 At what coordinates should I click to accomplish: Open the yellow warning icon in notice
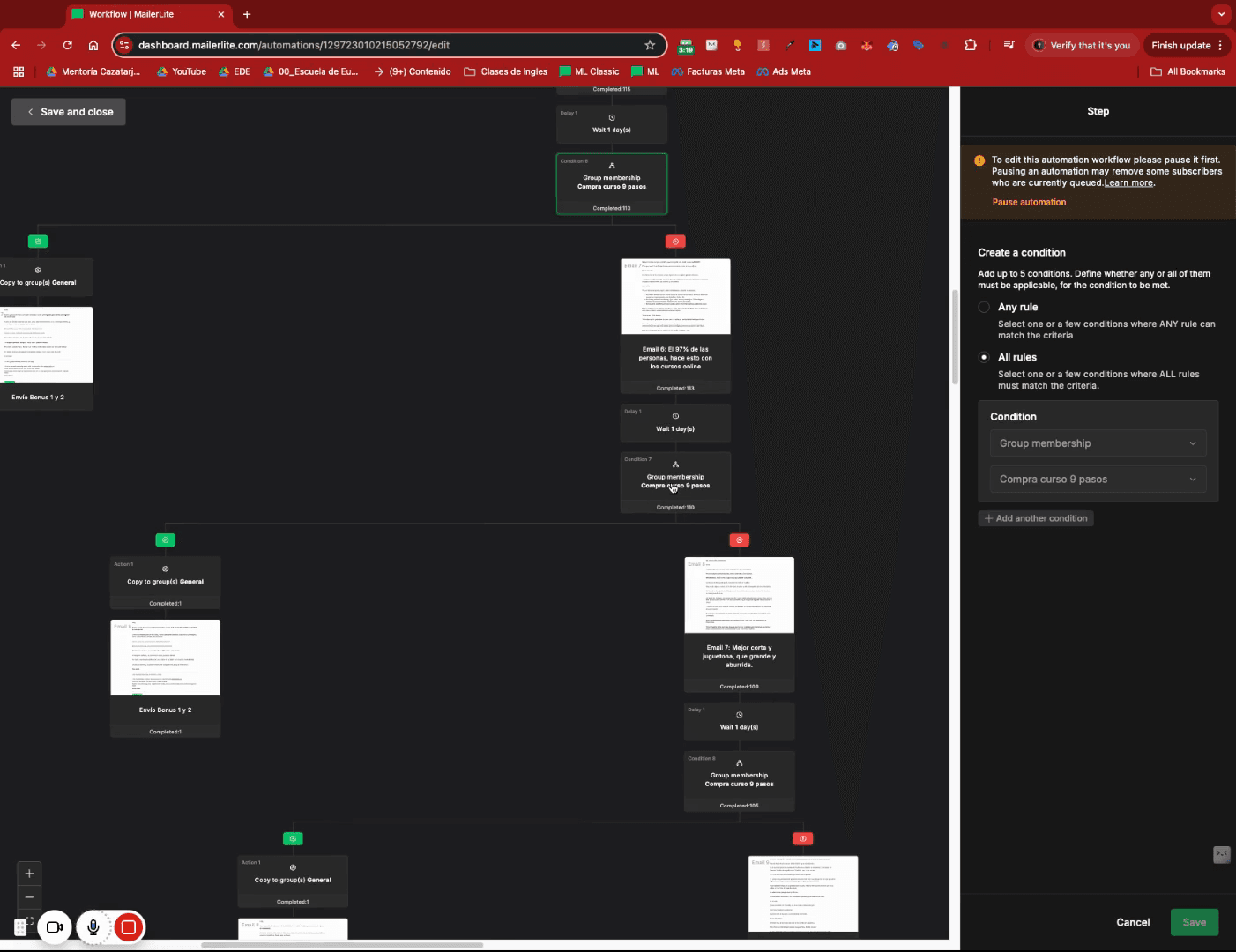pyautogui.click(x=979, y=160)
